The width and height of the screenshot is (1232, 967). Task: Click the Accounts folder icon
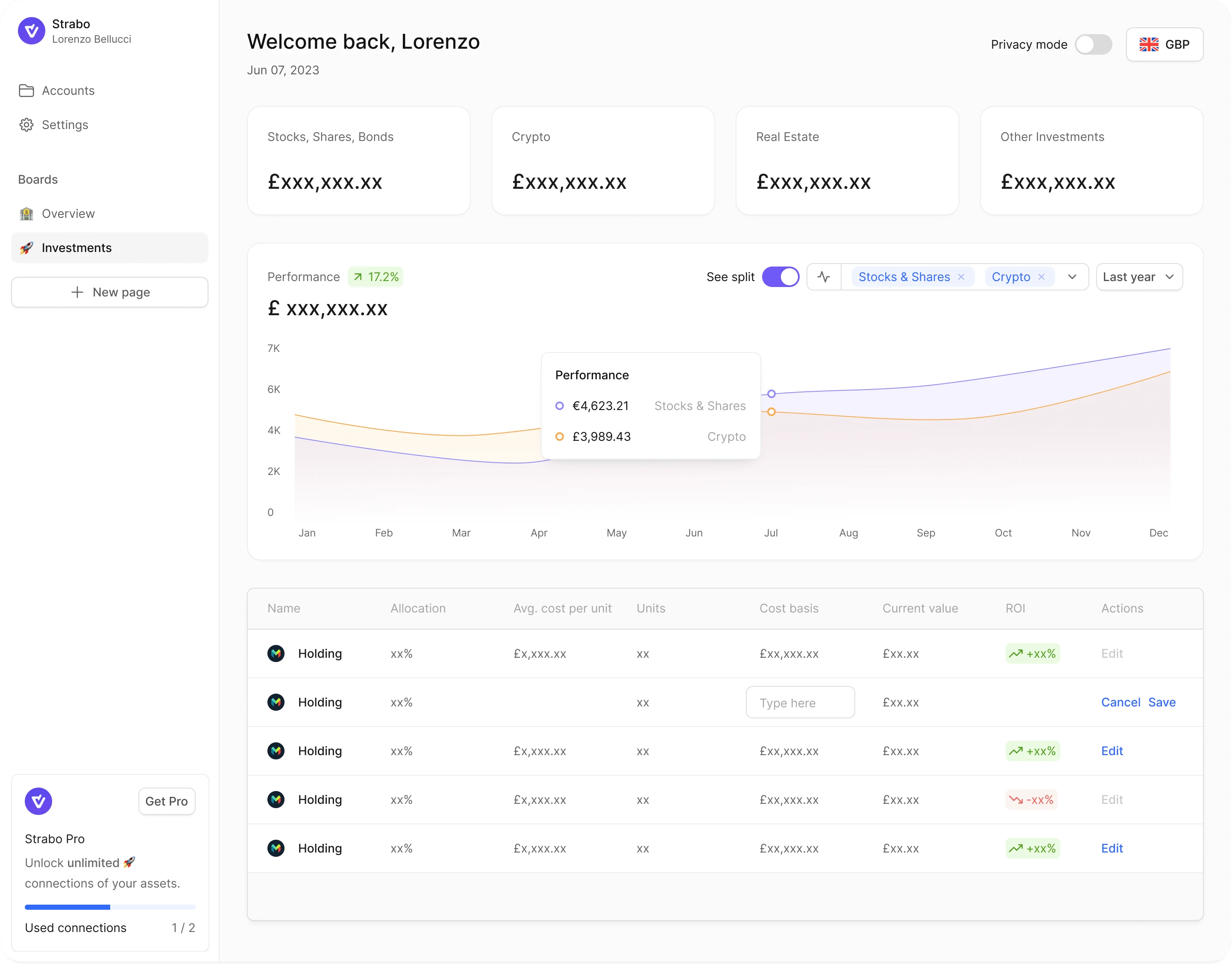[26, 91]
